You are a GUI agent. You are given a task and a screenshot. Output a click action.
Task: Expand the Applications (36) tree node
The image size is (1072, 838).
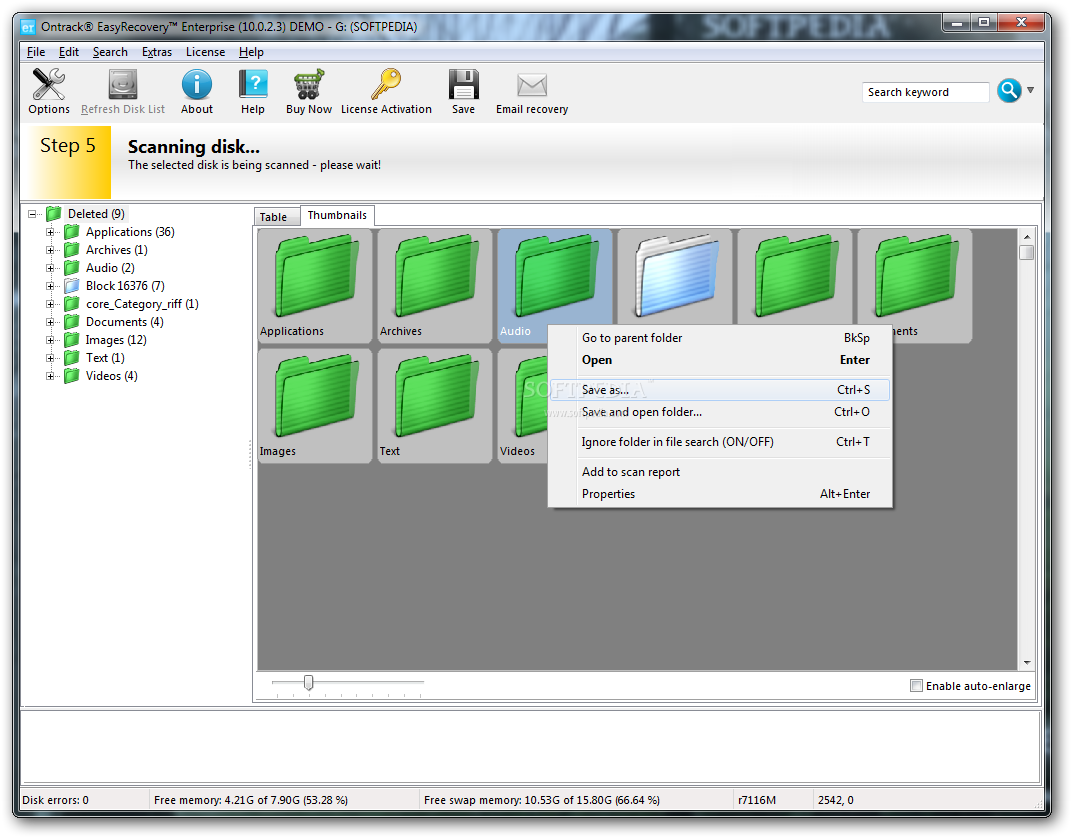(x=50, y=232)
